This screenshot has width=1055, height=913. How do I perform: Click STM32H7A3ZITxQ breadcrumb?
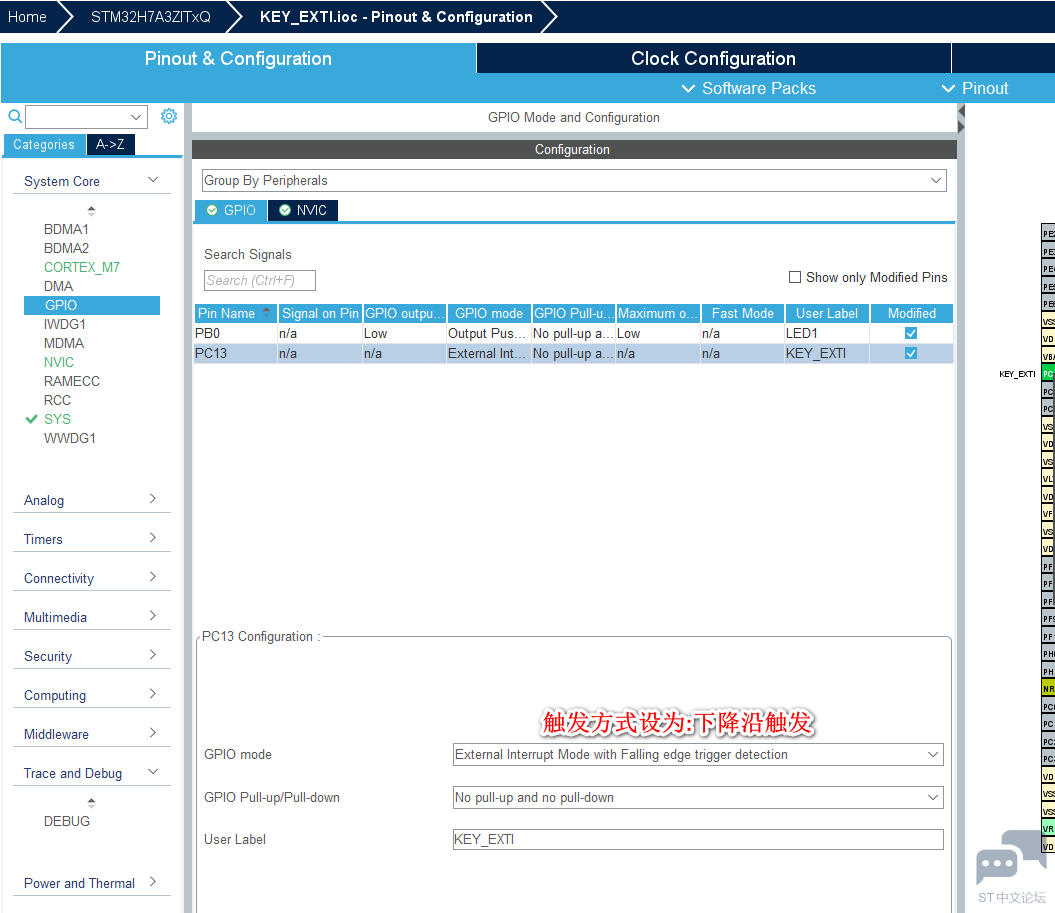(151, 17)
